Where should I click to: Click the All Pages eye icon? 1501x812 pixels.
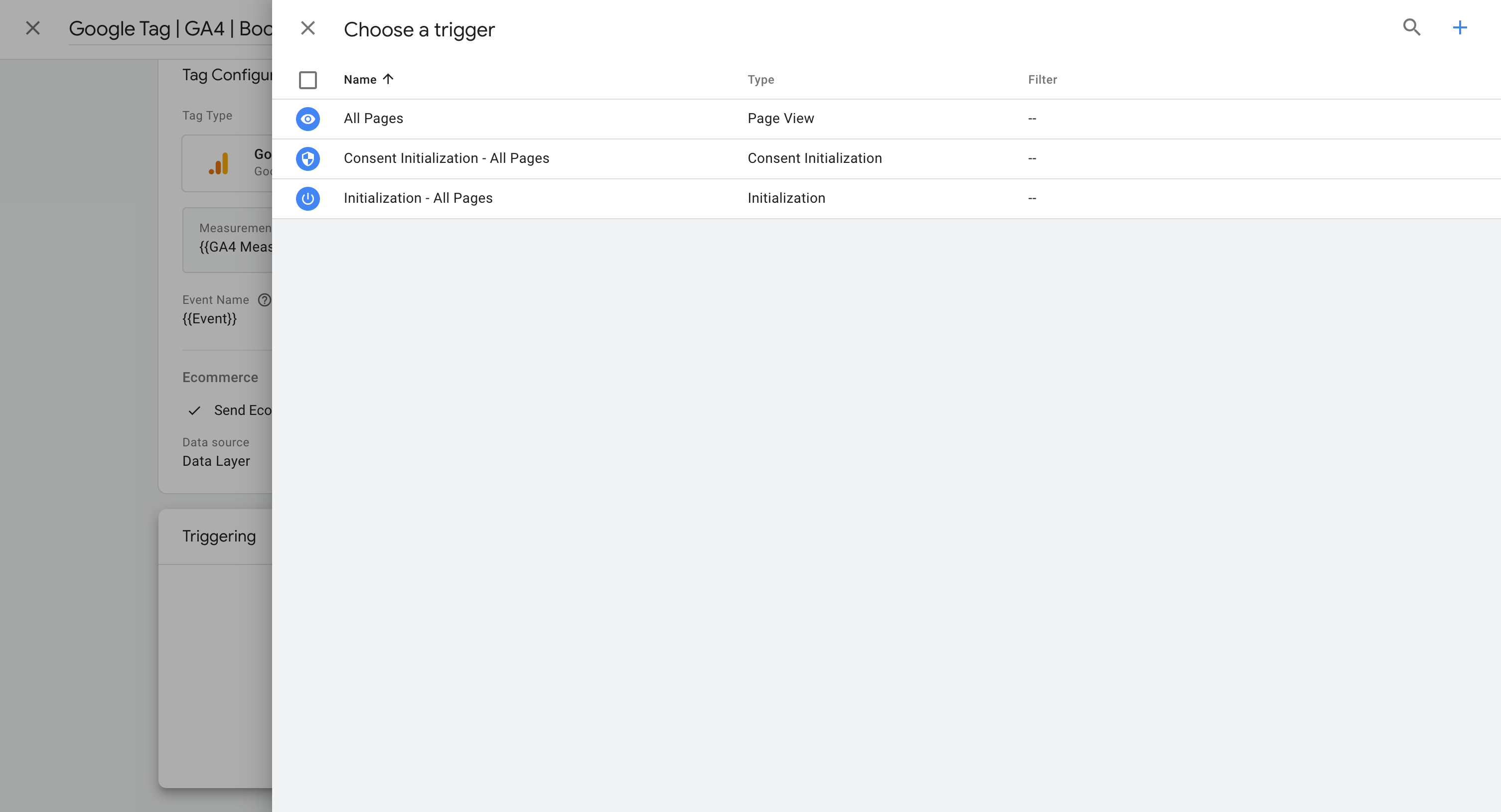pyautogui.click(x=307, y=119)
